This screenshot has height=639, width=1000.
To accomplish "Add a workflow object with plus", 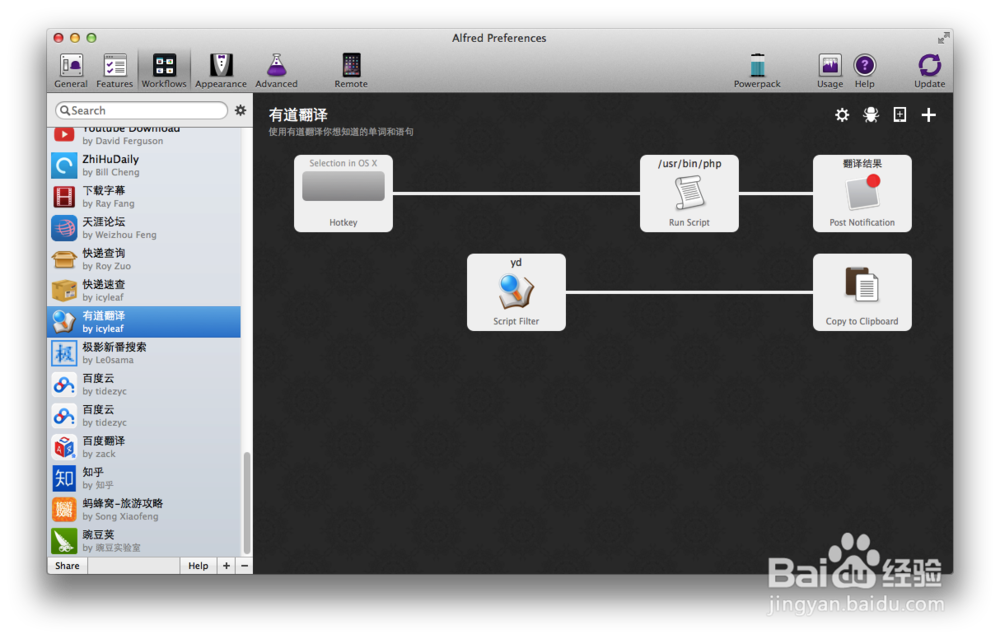I will pos(929,115).
